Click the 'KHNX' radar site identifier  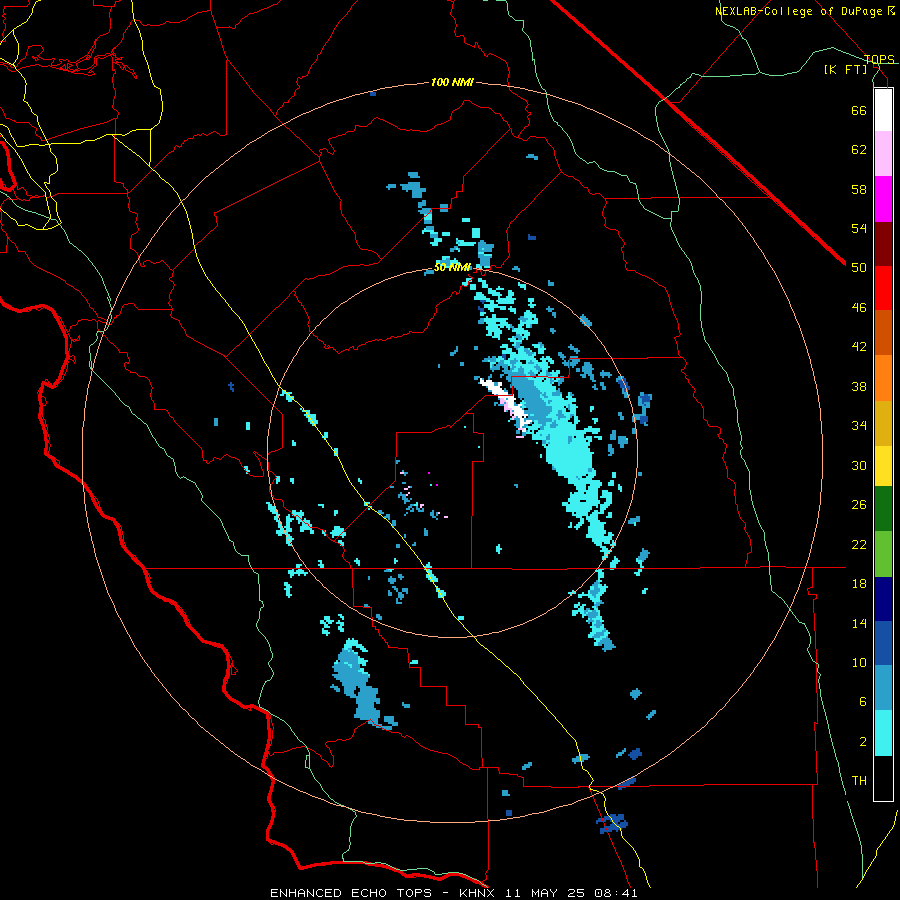click(479, 893)
